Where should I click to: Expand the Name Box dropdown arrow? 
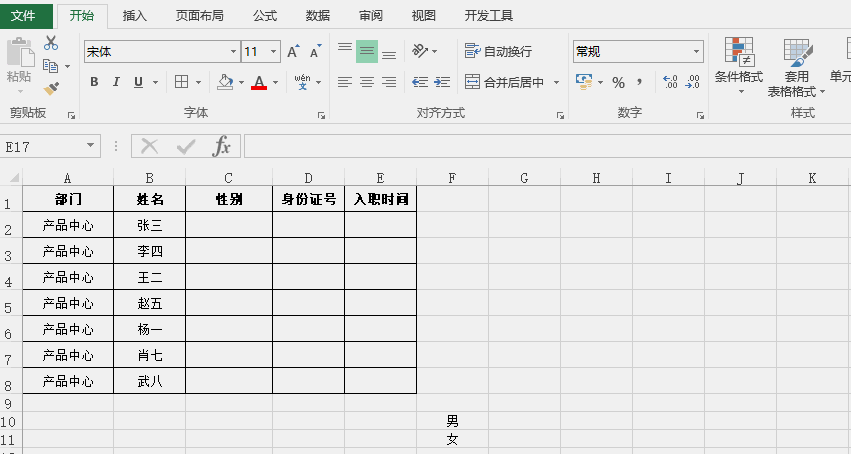point(91,145)
